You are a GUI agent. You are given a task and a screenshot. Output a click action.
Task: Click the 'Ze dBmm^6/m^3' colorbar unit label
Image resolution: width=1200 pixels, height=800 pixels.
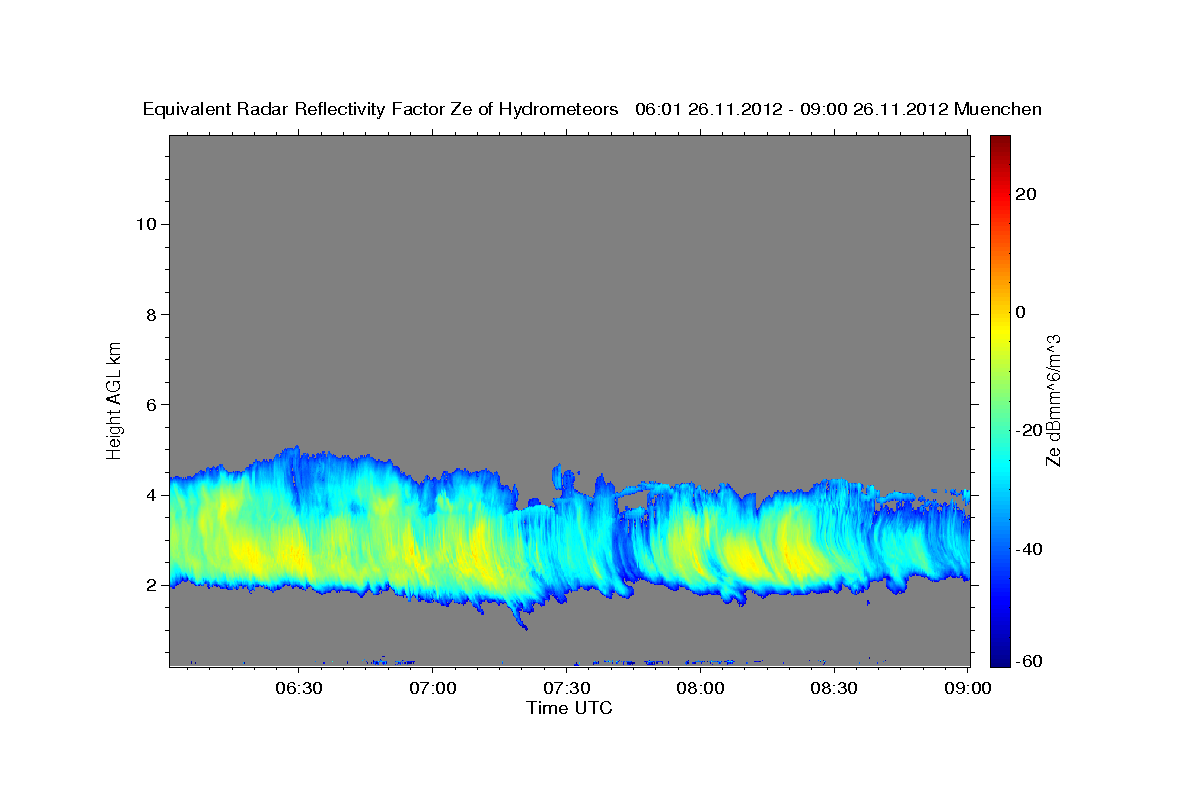pos(1053,400)
